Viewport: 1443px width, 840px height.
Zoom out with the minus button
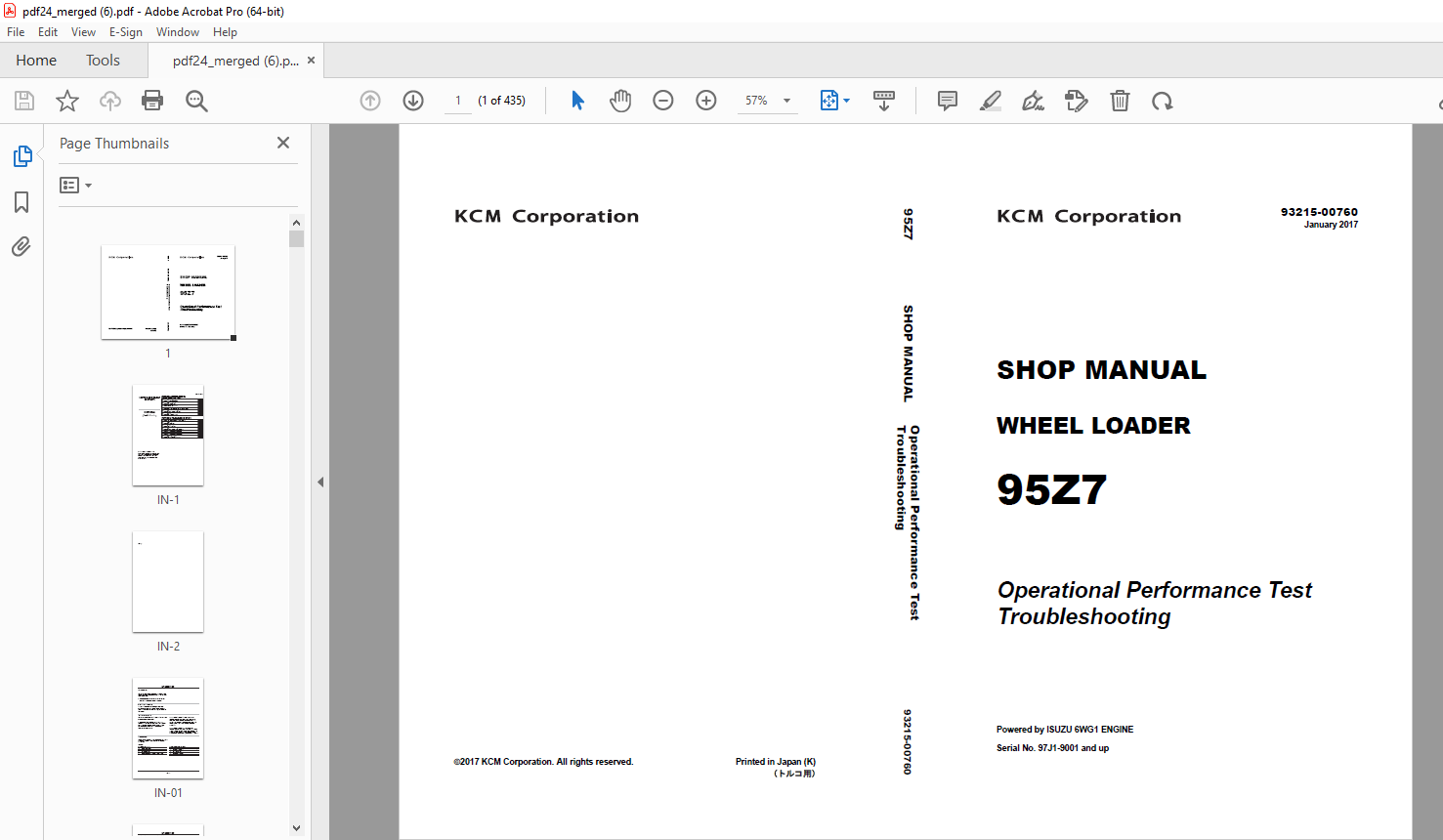tap(663, 101)
